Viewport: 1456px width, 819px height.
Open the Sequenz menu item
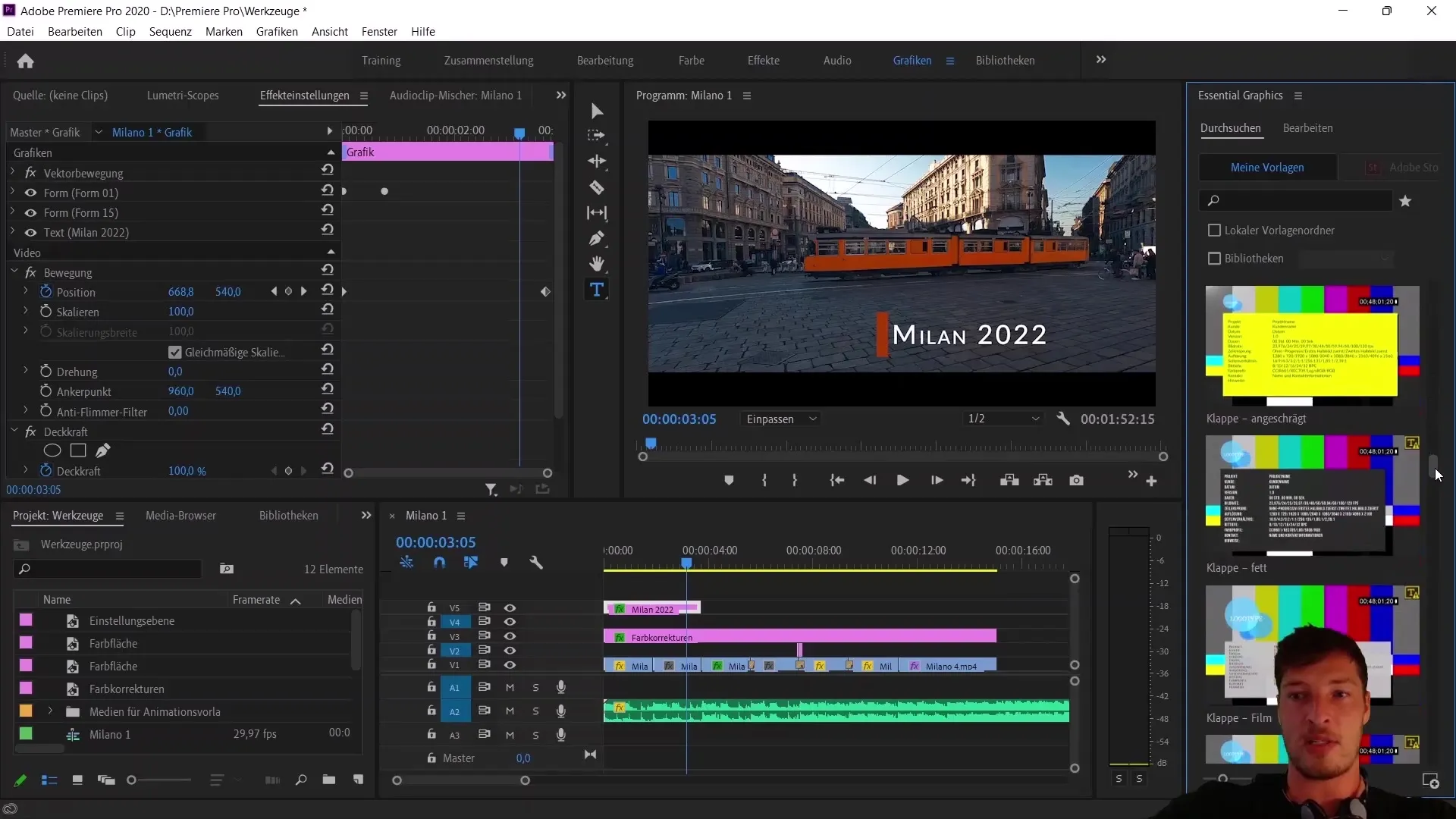[x=169, y=31]
